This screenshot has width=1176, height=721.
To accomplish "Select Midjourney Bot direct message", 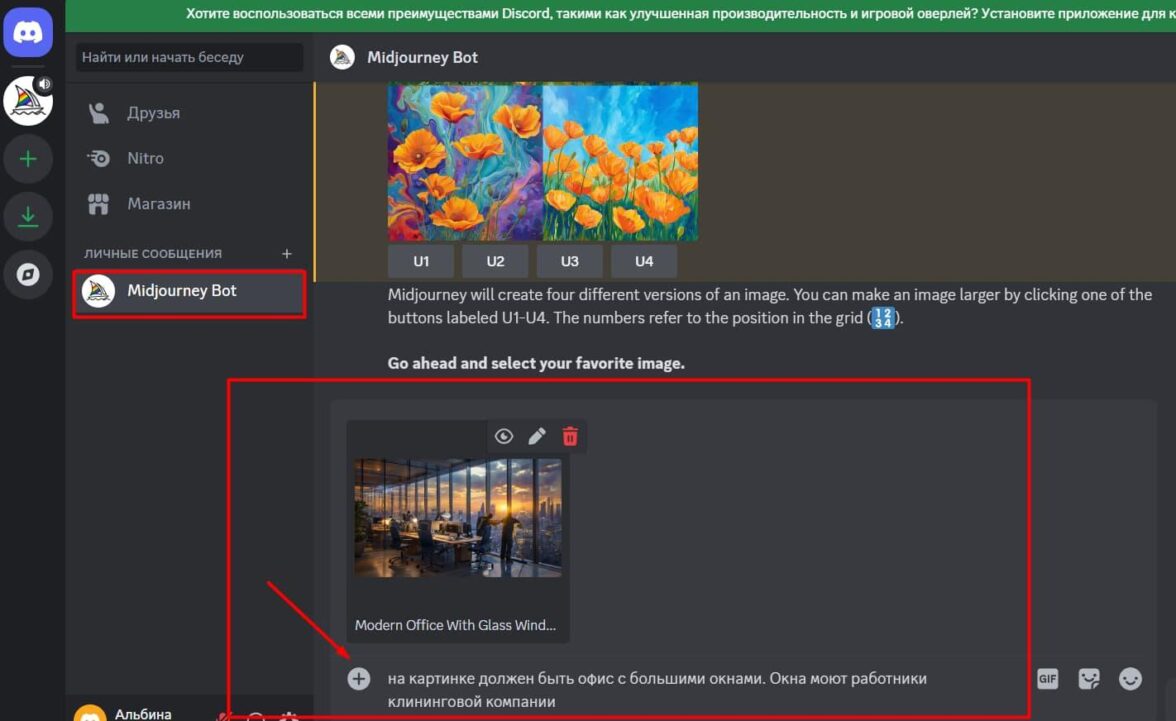I will (189, 291).
